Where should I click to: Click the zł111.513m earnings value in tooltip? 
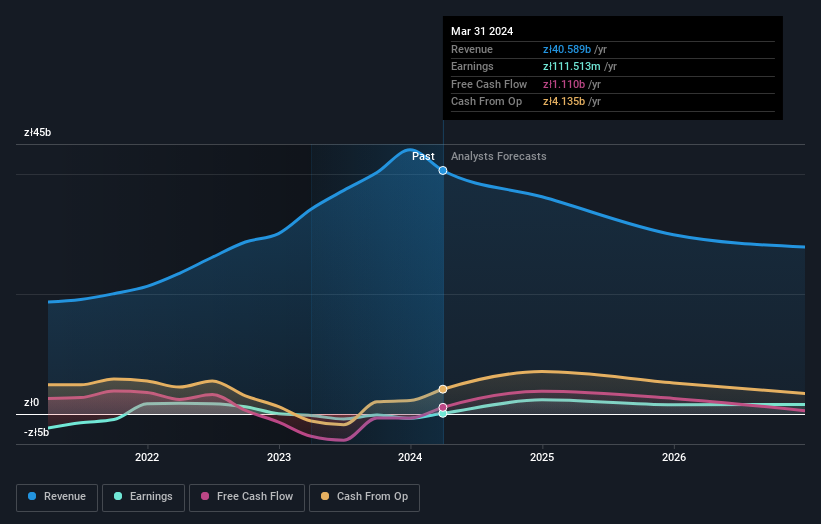click(x=571, y=66)
